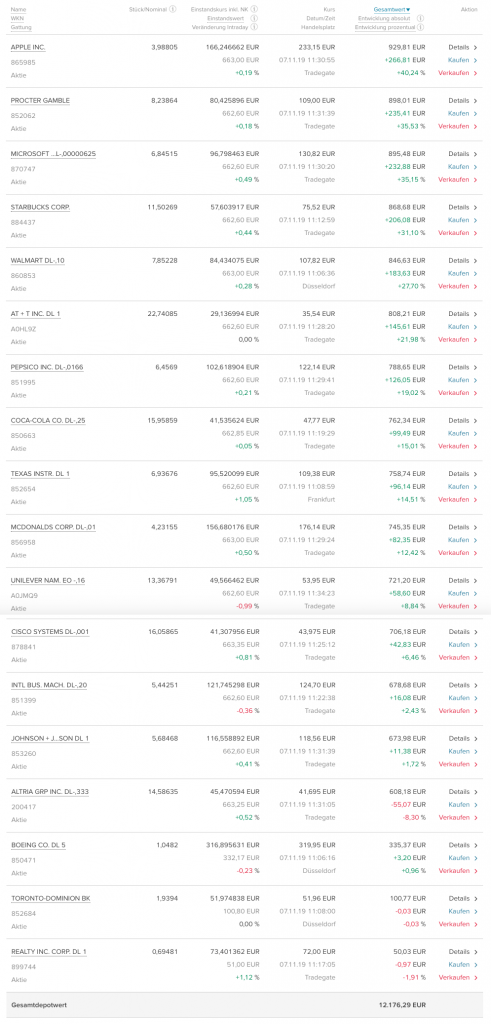Open Details for AT + T Inc.
Screen dimensions: 491x1024
point(462,314)
